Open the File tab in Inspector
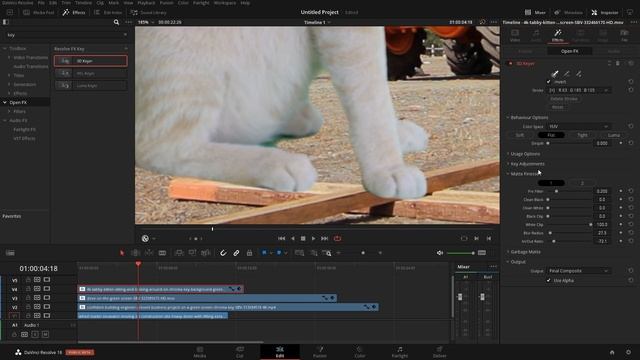Image resolution: width=640 pixels, height=360 pixels. [624, 35]
